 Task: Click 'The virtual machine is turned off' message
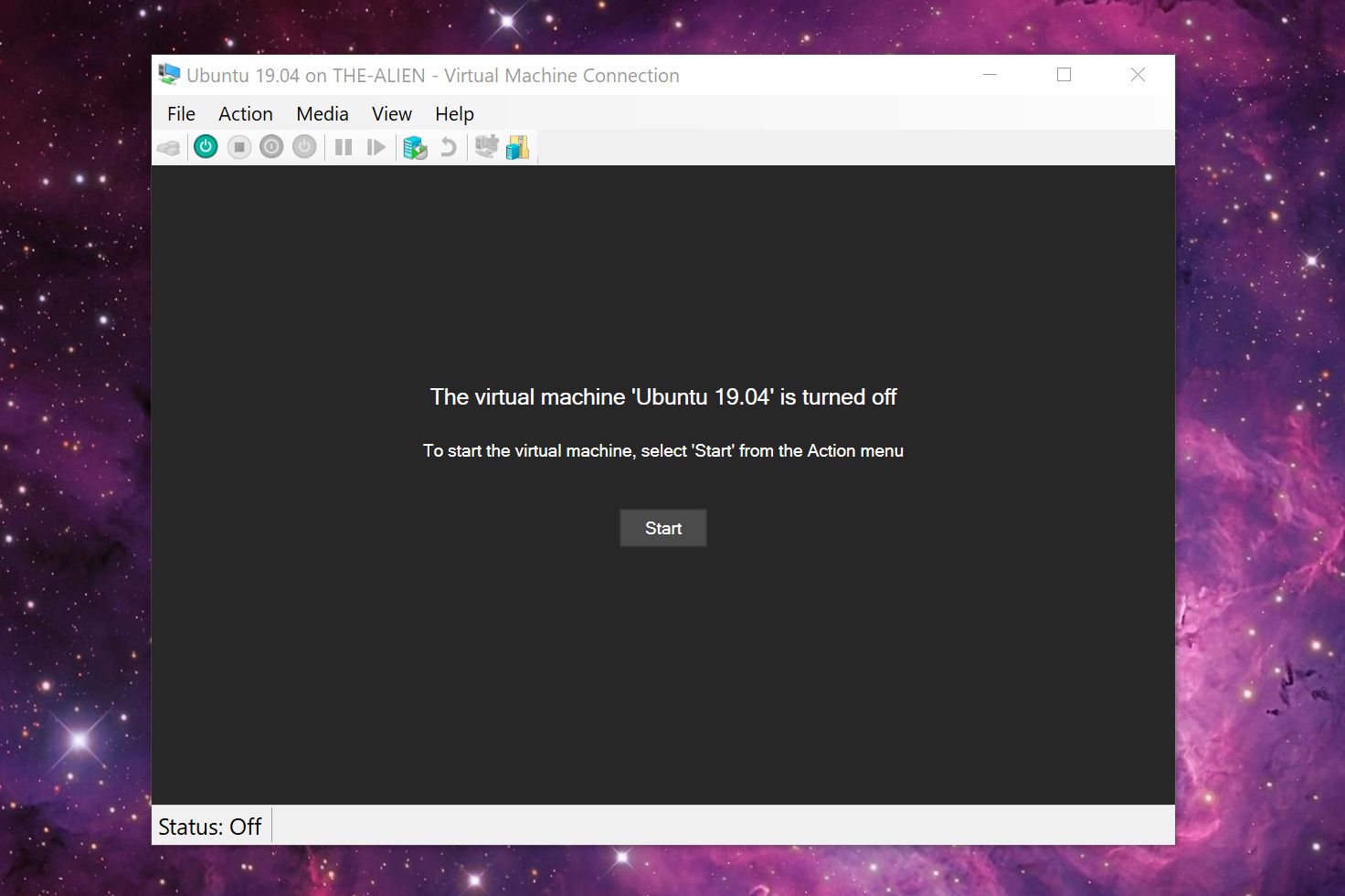pyautogui.click(x=663, y=397)
